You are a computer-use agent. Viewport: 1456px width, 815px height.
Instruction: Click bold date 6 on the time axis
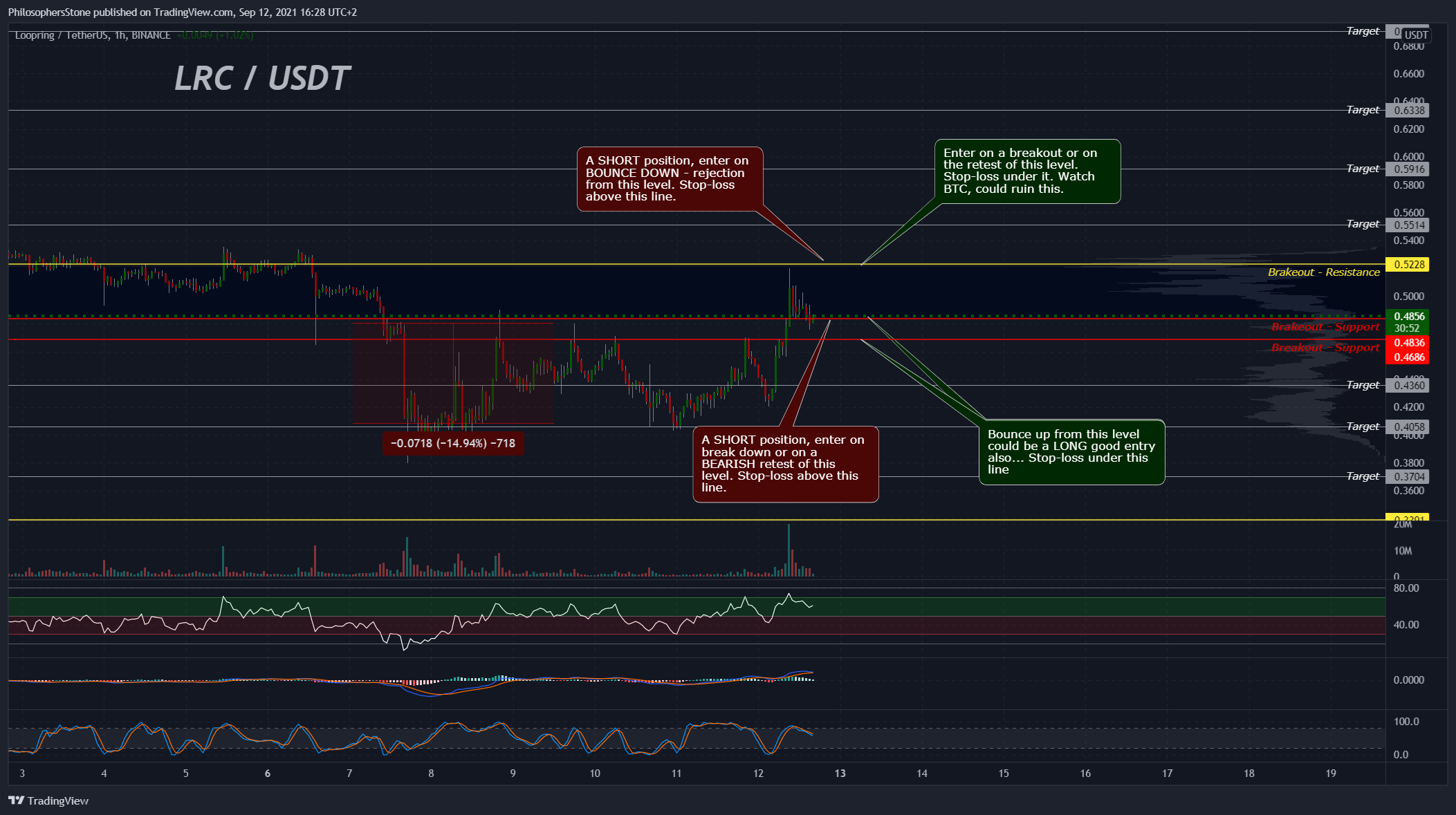(x=268, y=774)
